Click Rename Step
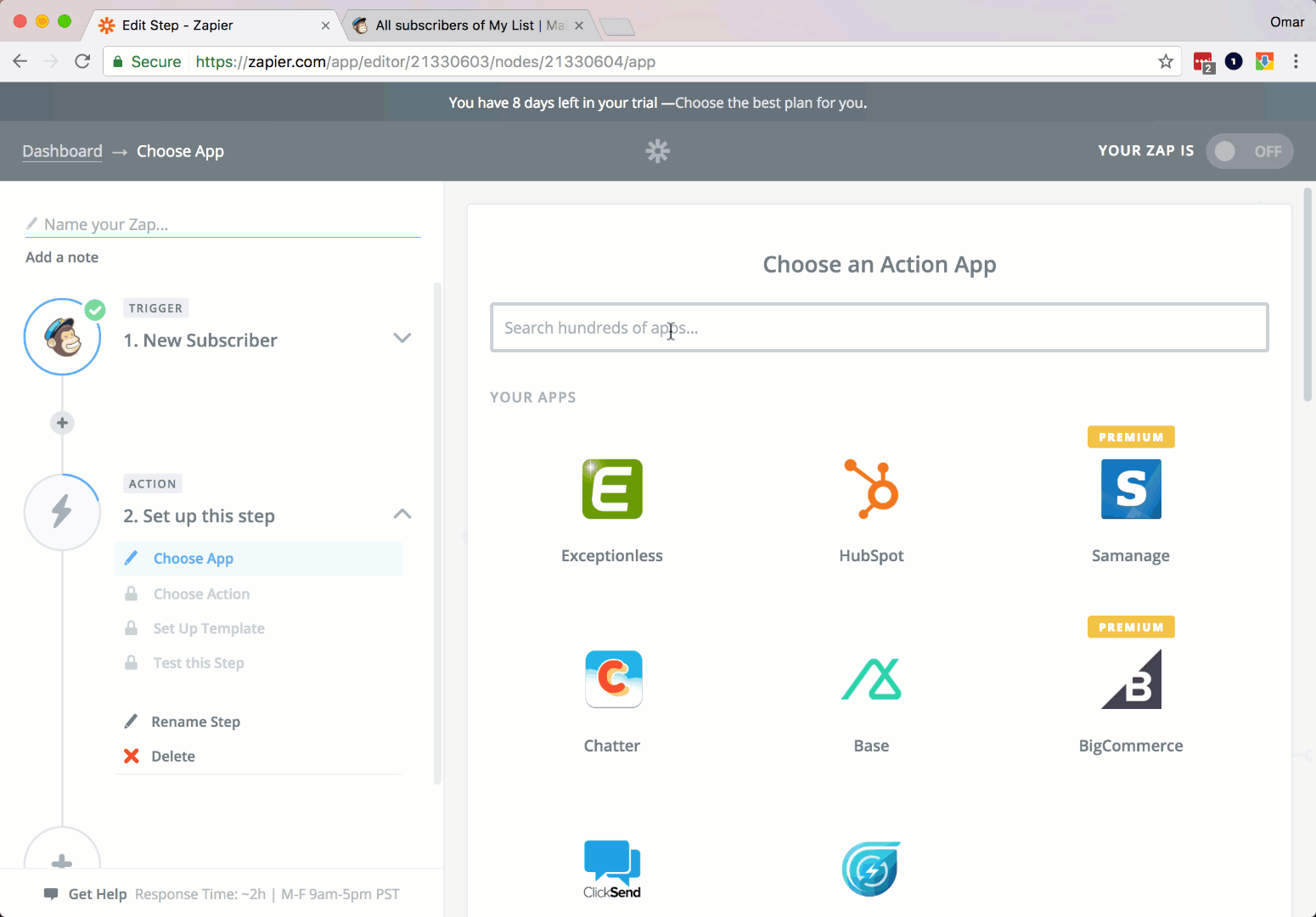 coord(195,722)
